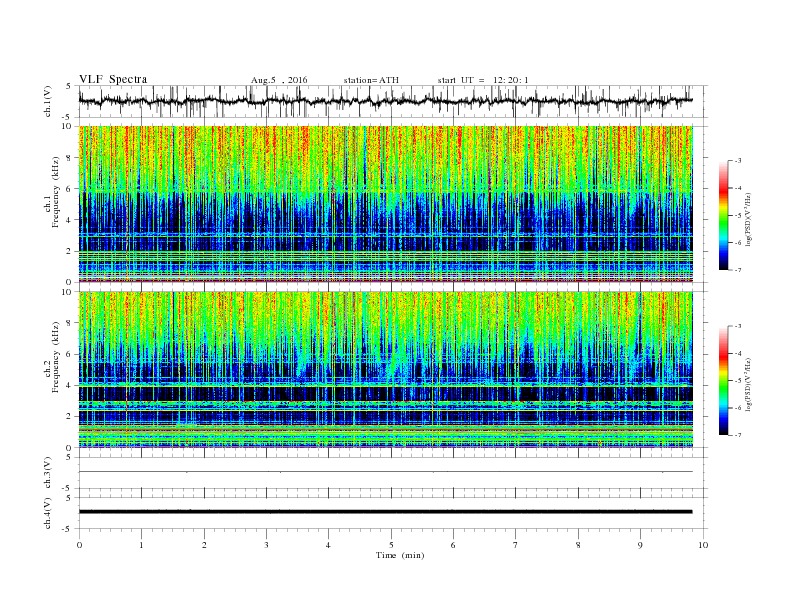792x612 pixels.
Task: Click inside the ch.2 frequency spectrogram
Action: coord(385,369)
